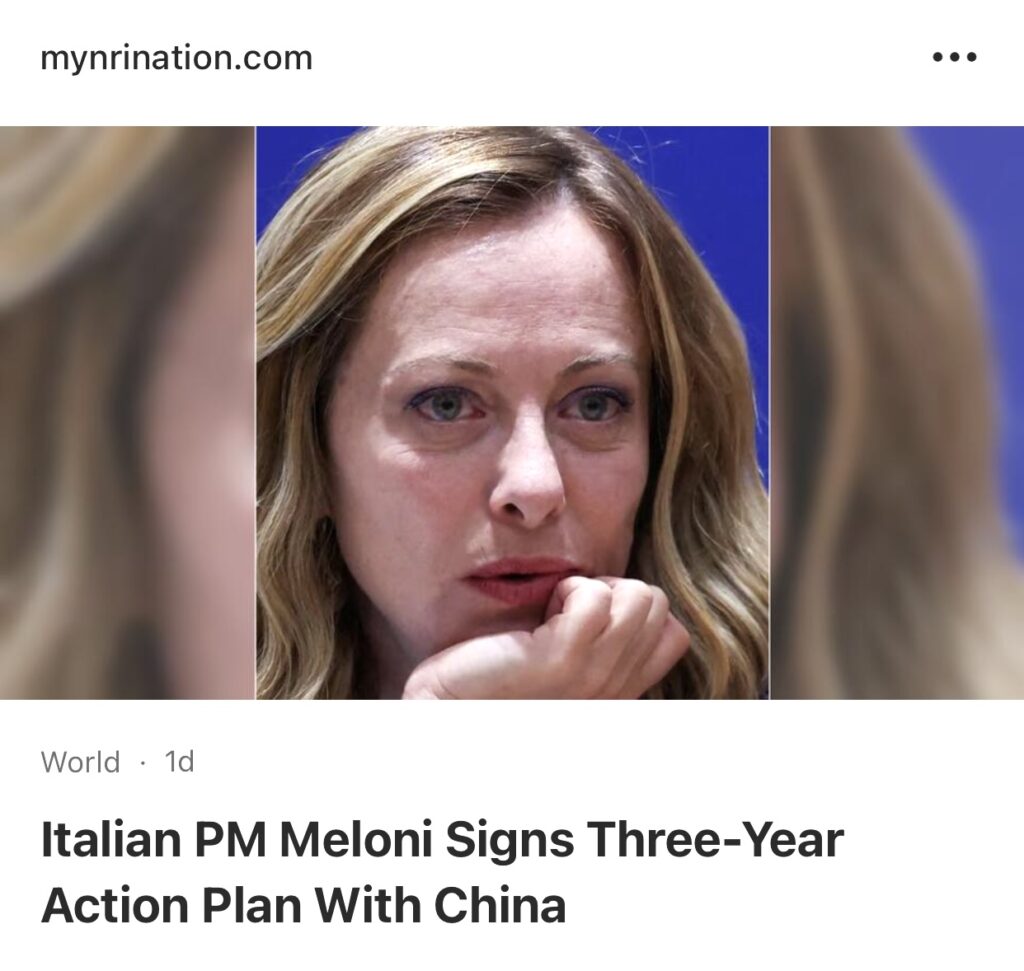Tap the rightmost dot of the options icon
The height and width of the screenshot is (971, 1024).
[971, 57]
